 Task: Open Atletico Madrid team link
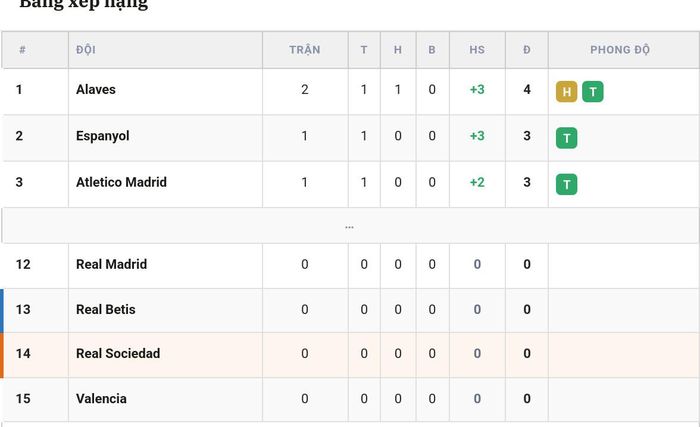[x=121, y=182]
